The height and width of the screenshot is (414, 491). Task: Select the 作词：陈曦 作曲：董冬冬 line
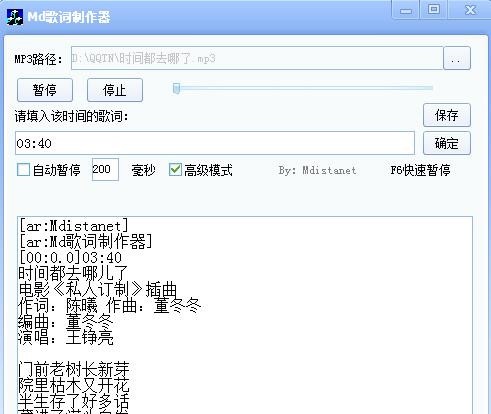click(x=110, y=305)
